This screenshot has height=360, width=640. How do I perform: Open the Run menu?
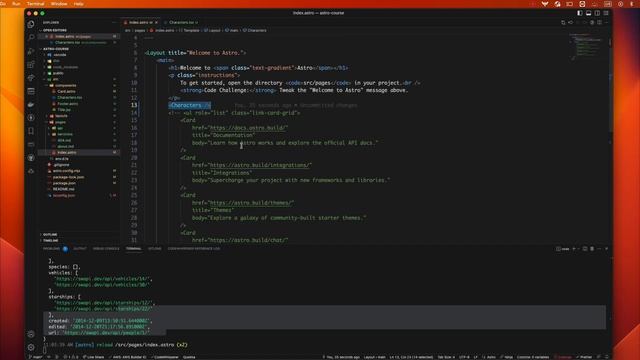[16, 4]
